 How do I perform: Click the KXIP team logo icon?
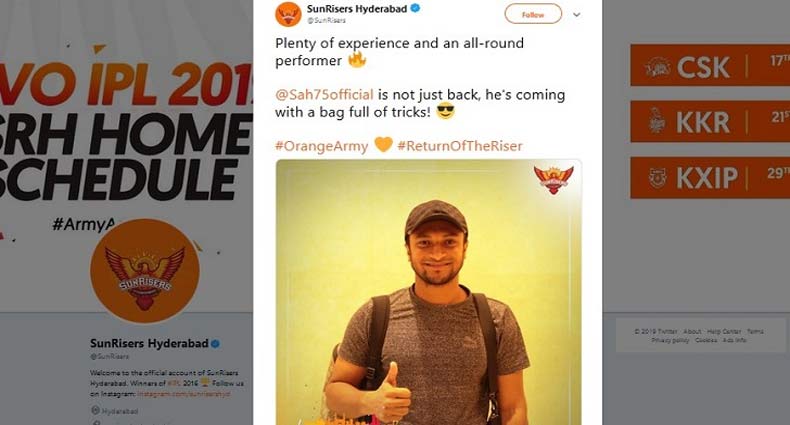tap(656, 176)
